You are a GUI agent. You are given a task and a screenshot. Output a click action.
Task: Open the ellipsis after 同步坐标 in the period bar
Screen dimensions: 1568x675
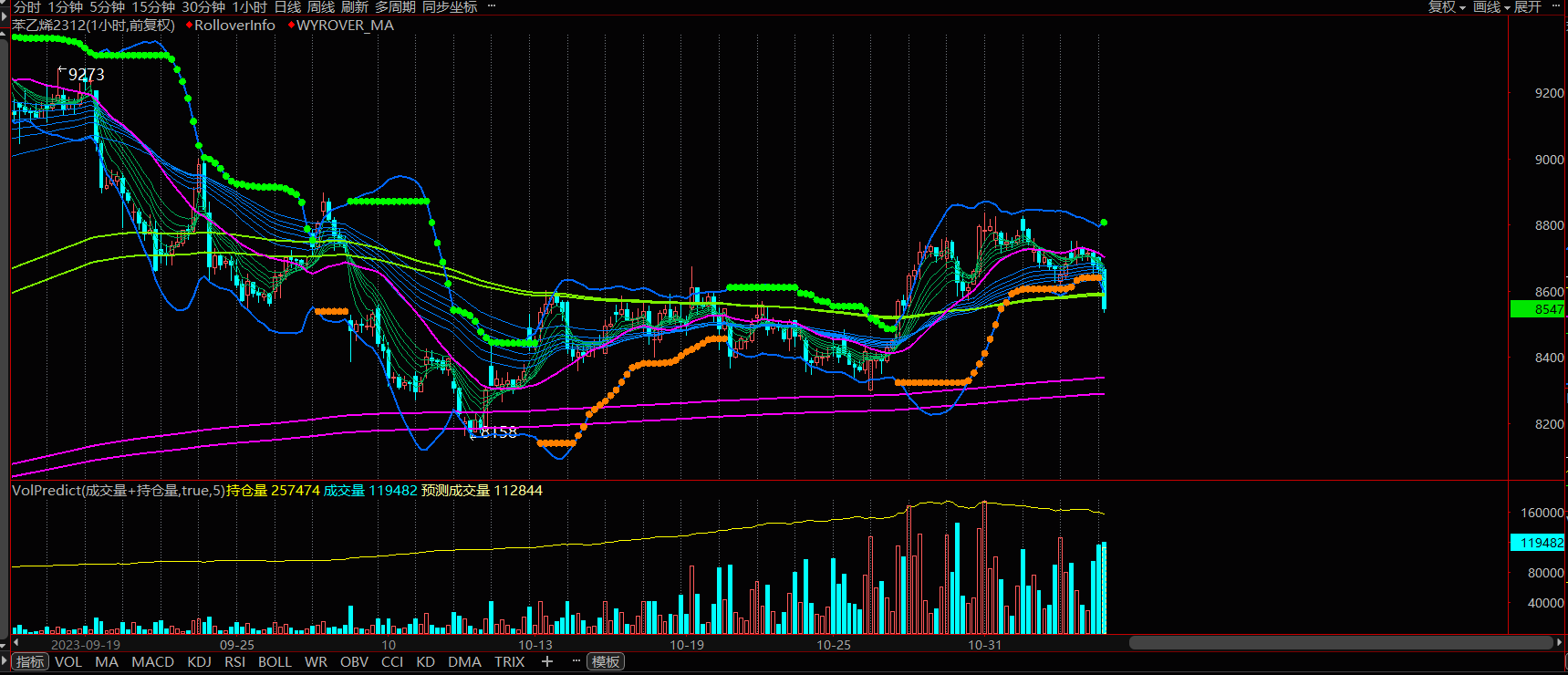click(x=492, y=6)
